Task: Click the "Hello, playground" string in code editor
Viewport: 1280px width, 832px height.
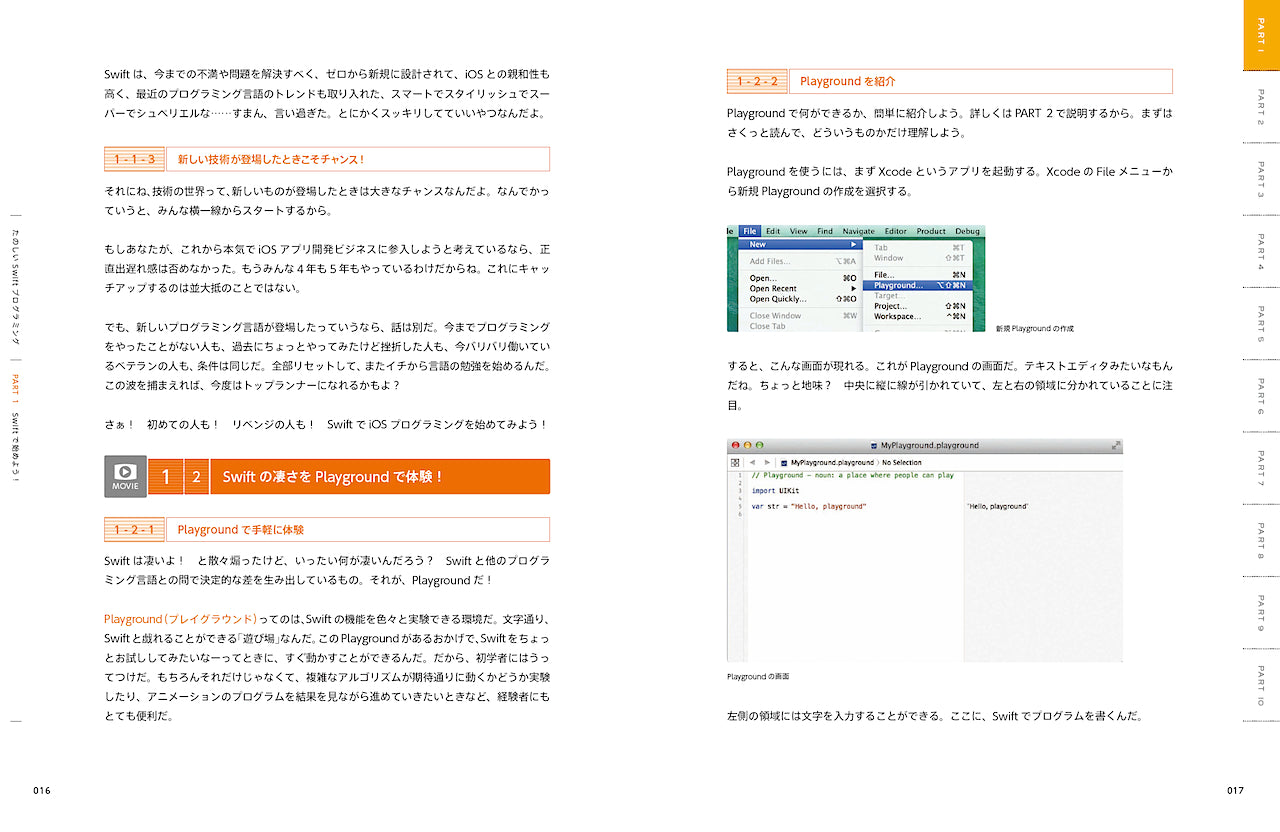Action: pos(827,507)
